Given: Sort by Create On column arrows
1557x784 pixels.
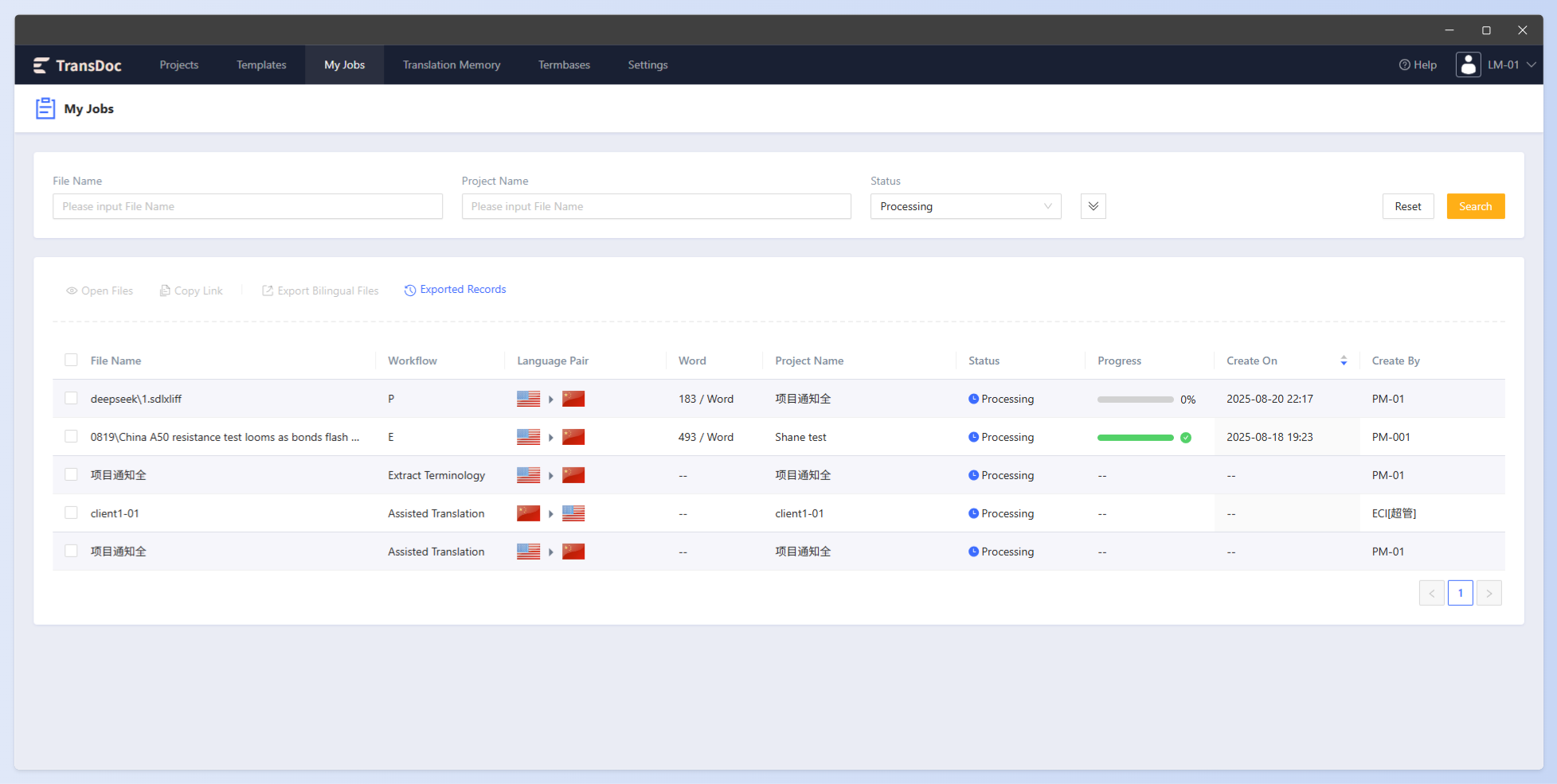Looking at the screenshot, I should tap(1344, 361).
